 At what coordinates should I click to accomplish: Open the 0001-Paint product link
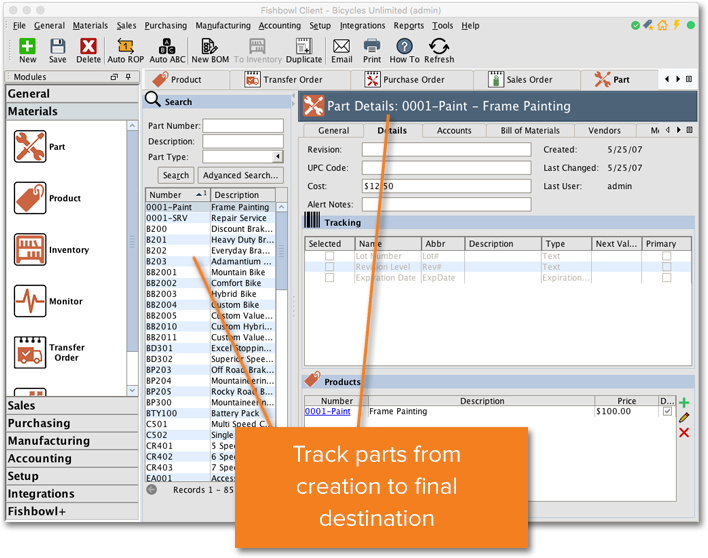(327, 411)
